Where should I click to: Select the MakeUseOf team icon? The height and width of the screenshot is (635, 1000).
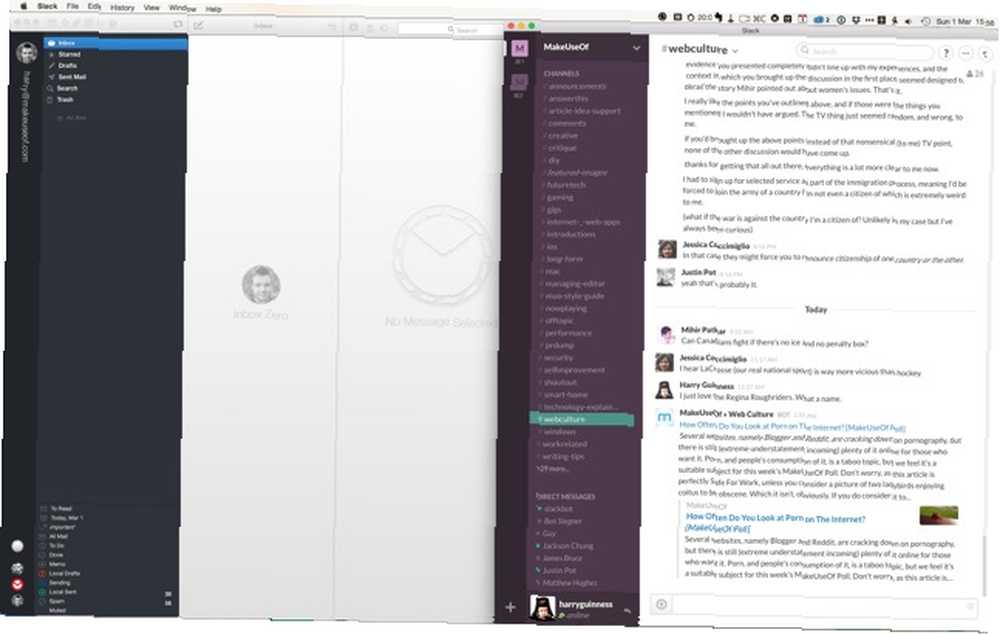click(520, 48)
